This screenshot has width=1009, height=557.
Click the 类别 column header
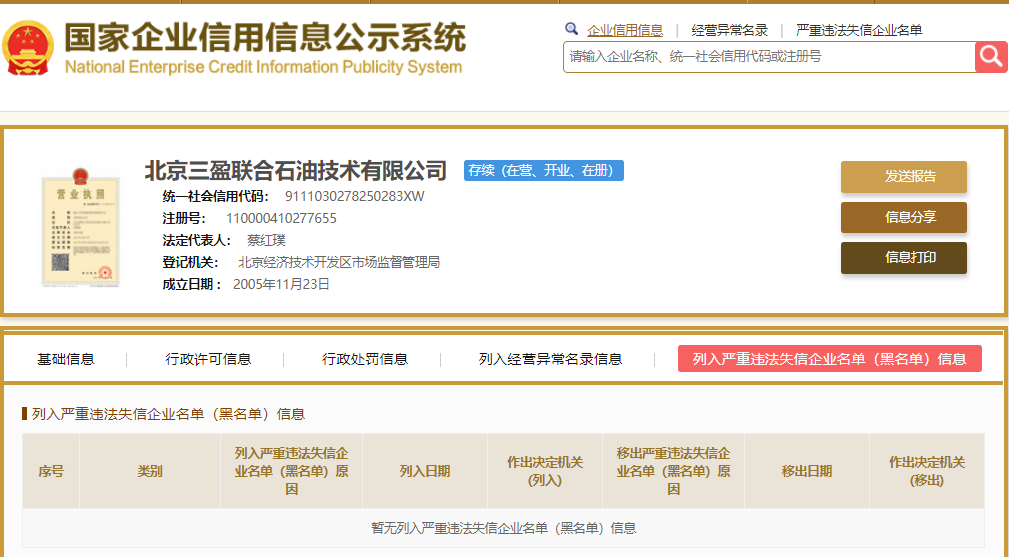tap(150, 471)
